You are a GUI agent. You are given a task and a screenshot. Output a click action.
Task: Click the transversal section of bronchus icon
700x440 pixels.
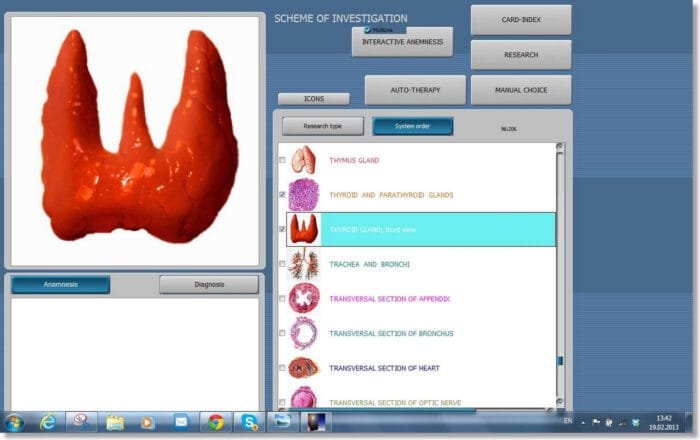tap(303, 333)
